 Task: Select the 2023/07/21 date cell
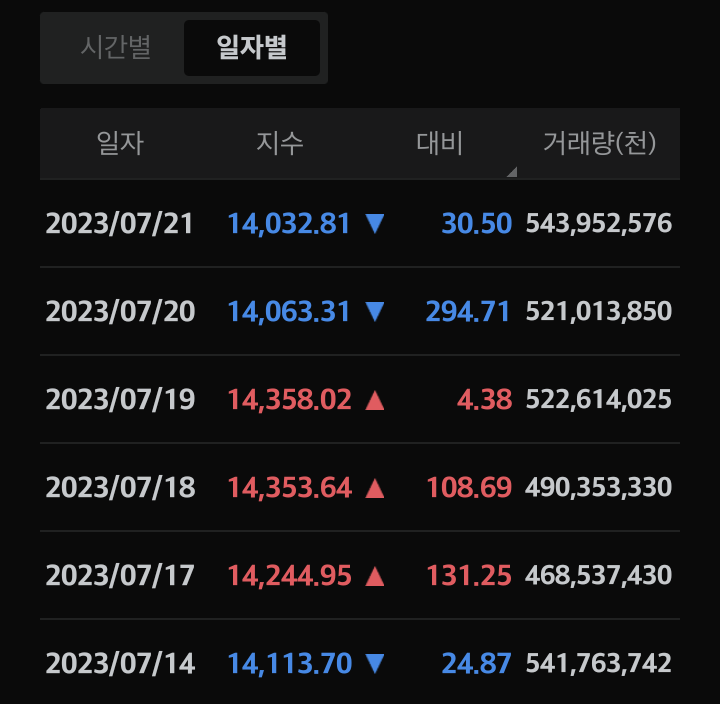[119, 224]
